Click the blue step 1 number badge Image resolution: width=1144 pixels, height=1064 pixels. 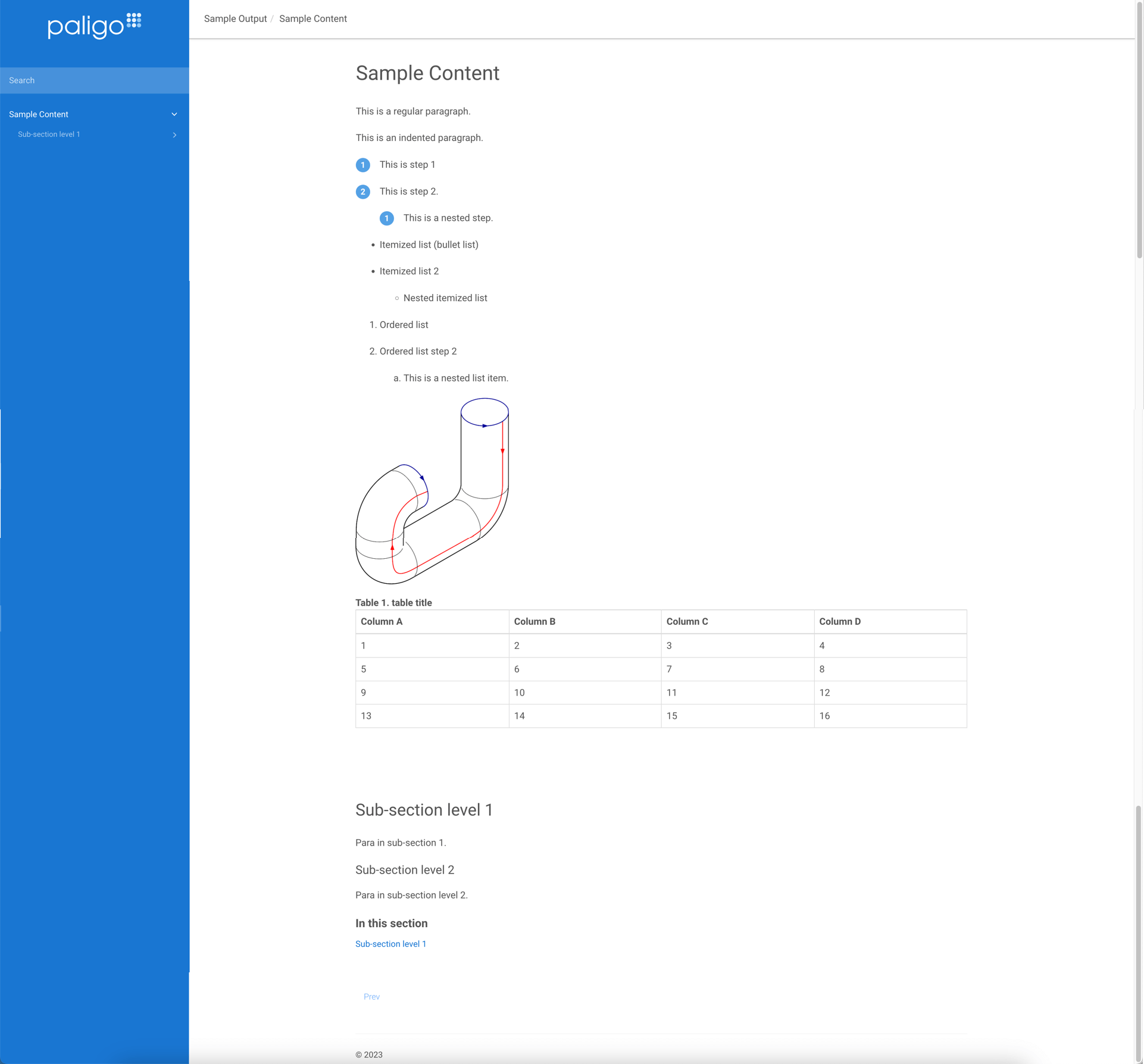[x=363, y=165]
